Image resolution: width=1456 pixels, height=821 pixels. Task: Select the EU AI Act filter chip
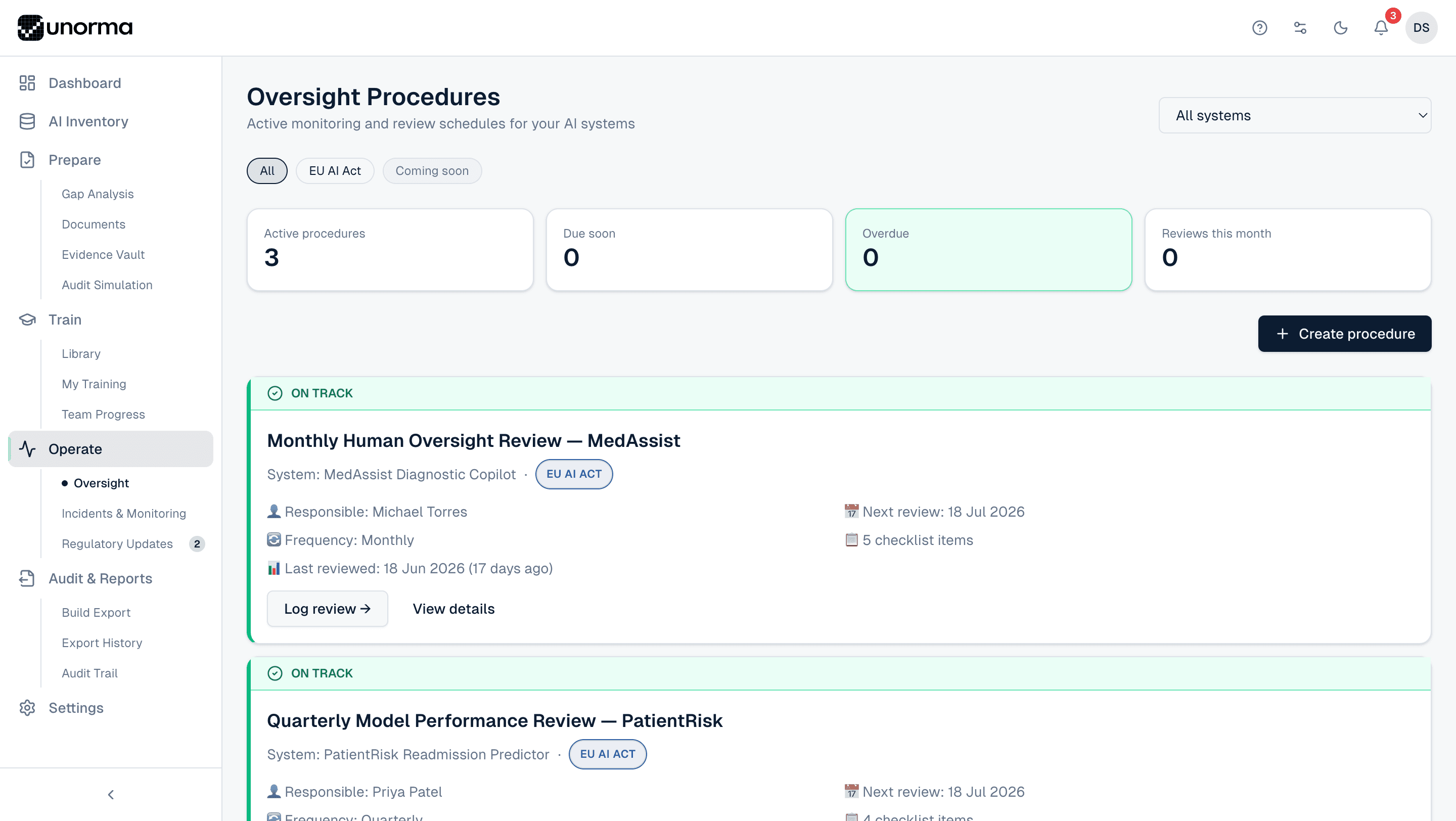point(335,171)
